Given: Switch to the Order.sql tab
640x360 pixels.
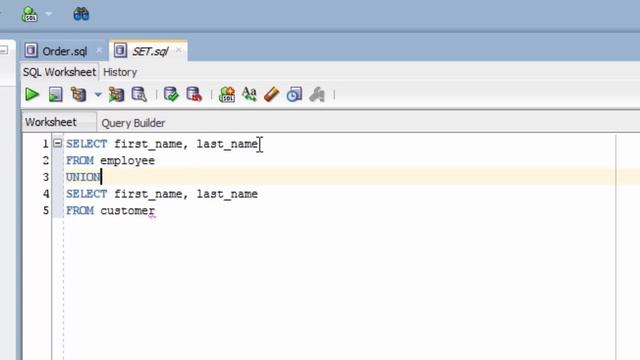Looking at the screenshot, I should [x=64, y=51].
